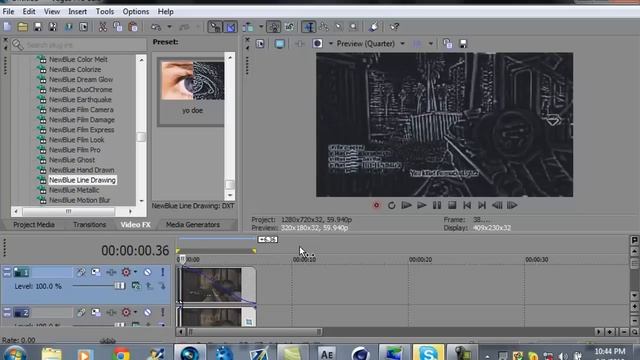Preview on external monitor
This screenshot has width=640, height=360.
click(x=280, y=44)
